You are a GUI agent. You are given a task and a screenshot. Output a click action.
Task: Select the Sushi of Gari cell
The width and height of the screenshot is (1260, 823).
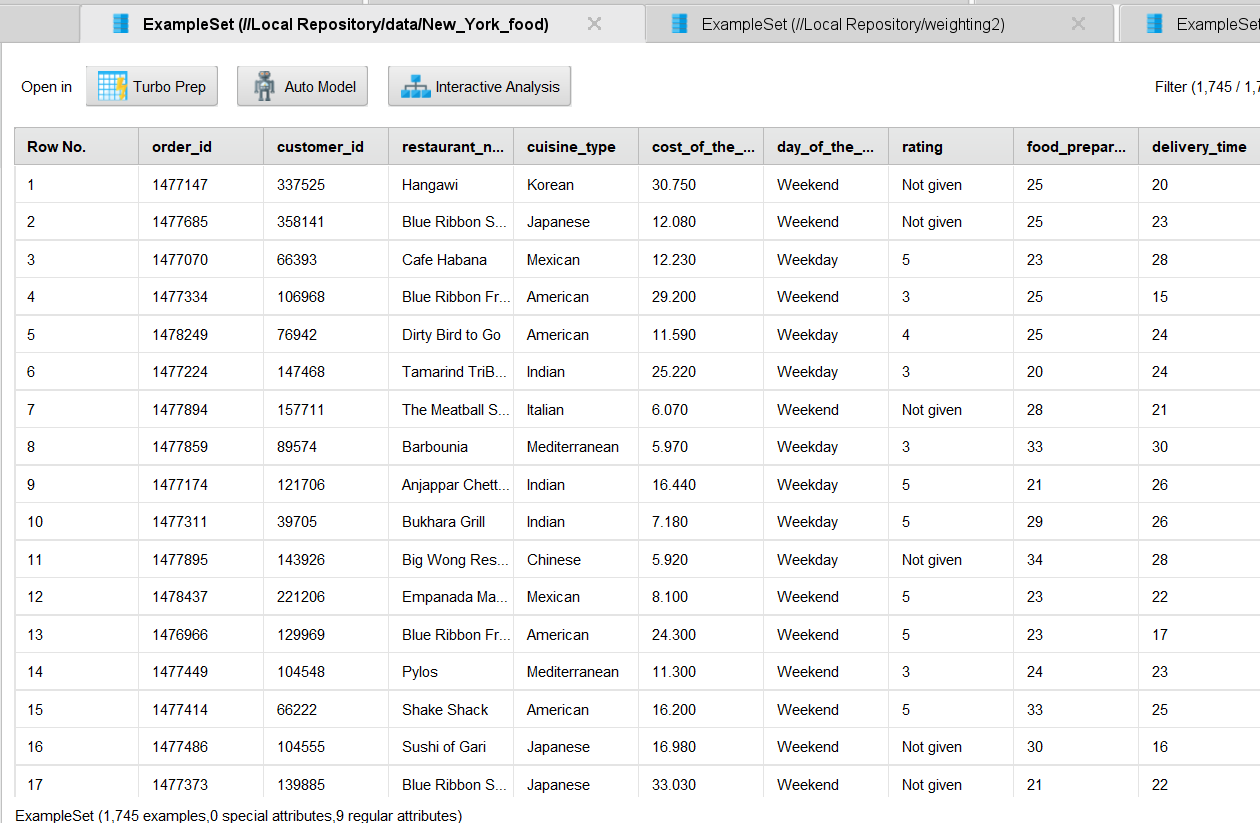451,747
